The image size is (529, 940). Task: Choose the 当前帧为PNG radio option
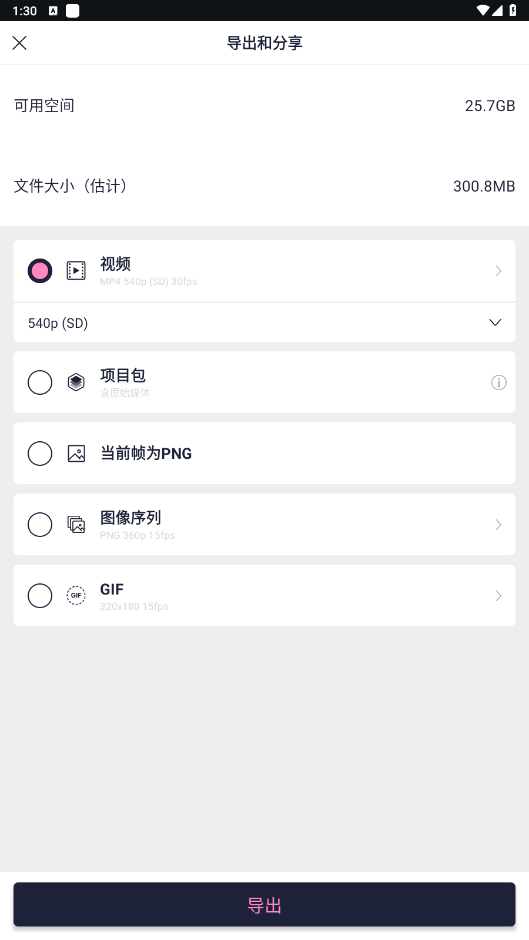click(x=40, y=453)
